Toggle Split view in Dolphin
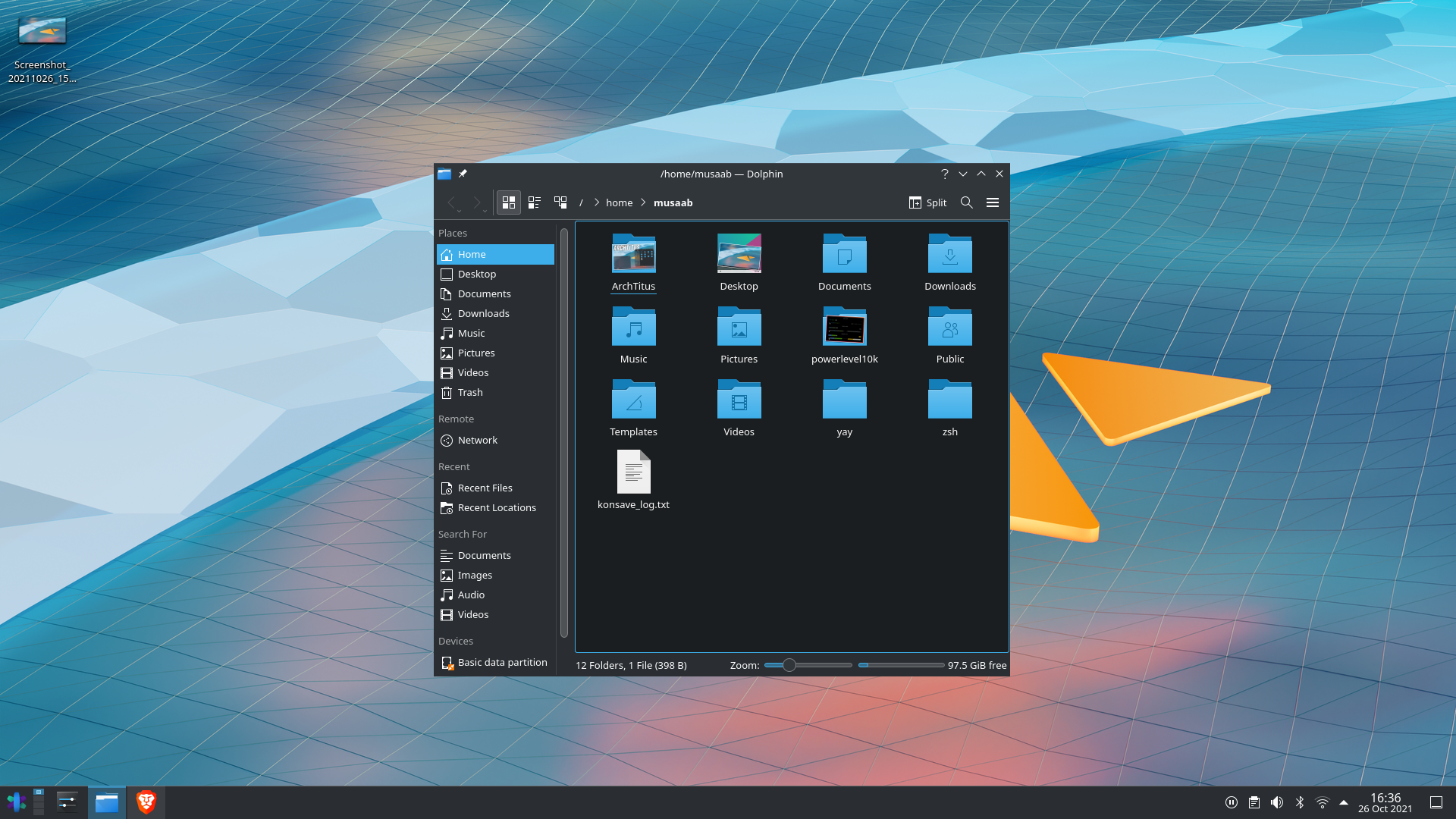Image resolution: width=1456 pixels, height=819 pixels. (927, 202)
